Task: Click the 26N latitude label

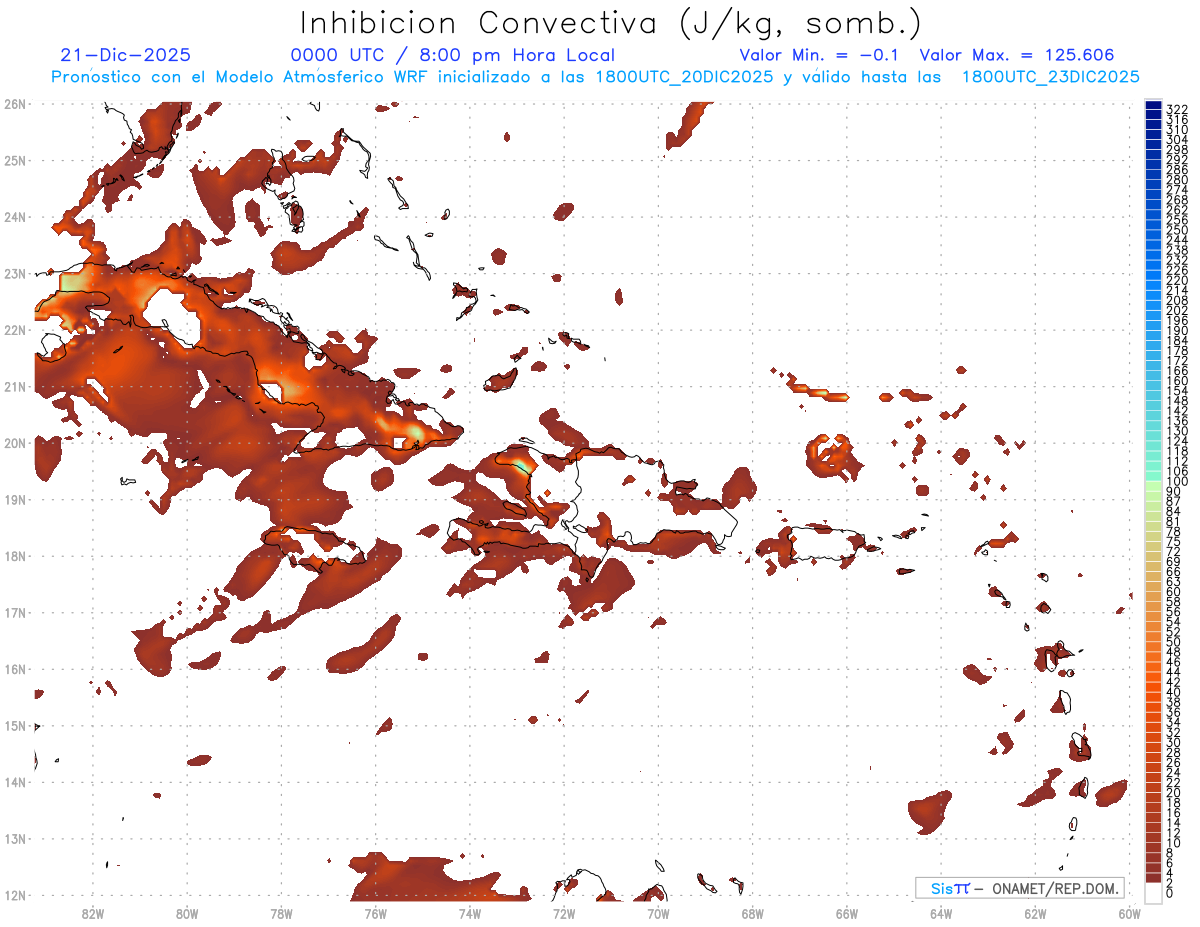Action: (14, 104)
